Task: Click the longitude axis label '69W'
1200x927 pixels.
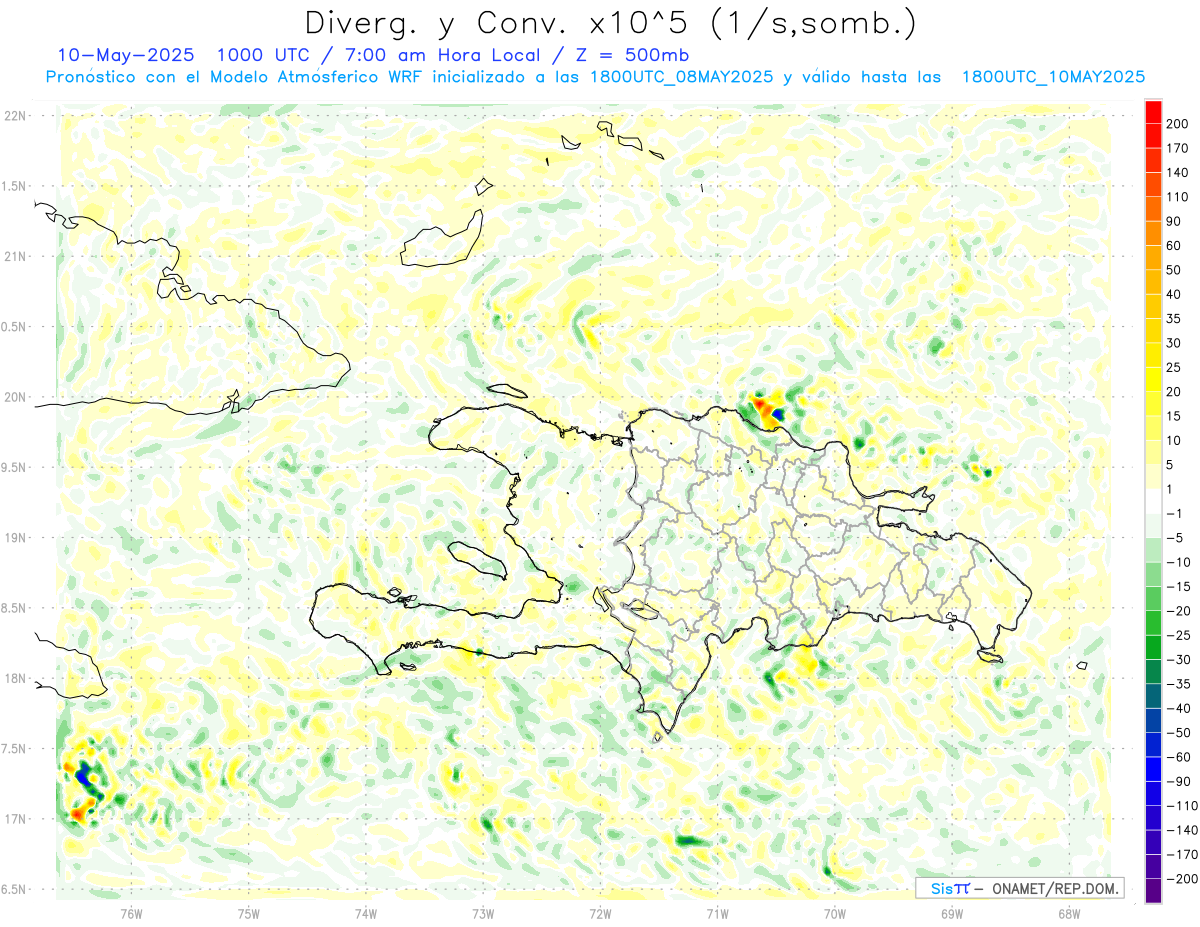Action: click(952, 914)
